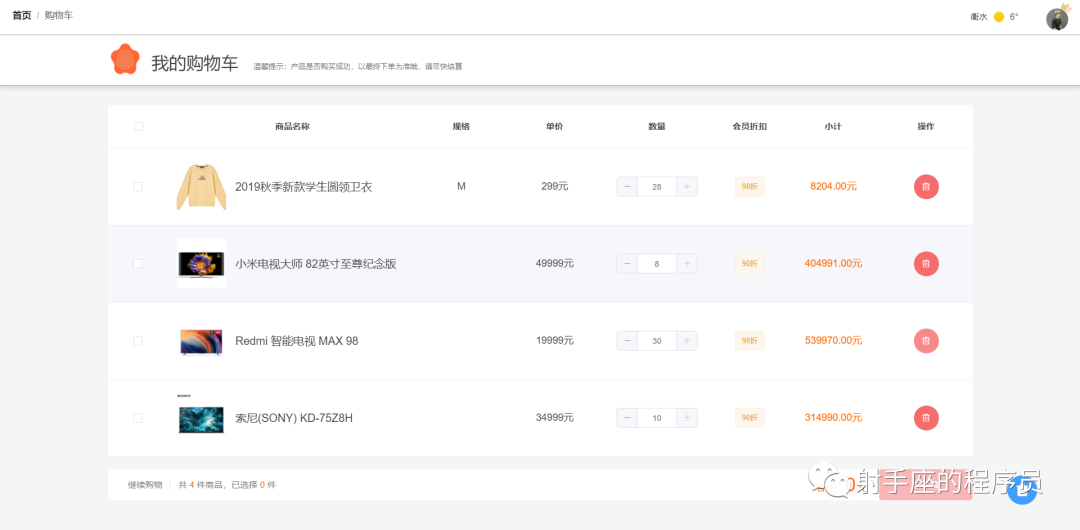Open the Redmi 智能电视 MAX 98 product name
This screenshot has height=530, width=1080.
pyautogui.click(x=297, y=340)
